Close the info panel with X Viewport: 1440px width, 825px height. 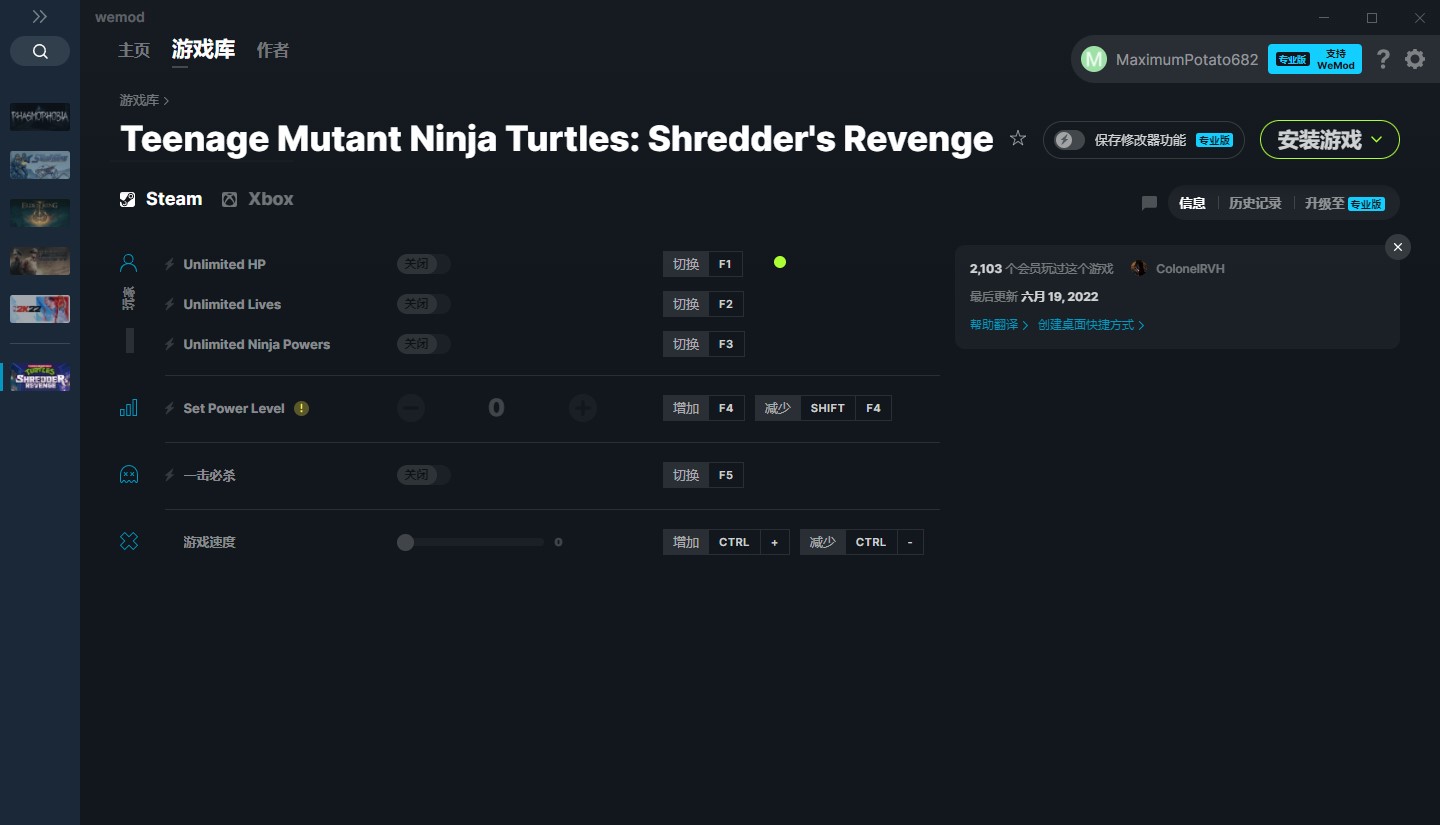pyautogui.click(x=1398, y=247)
